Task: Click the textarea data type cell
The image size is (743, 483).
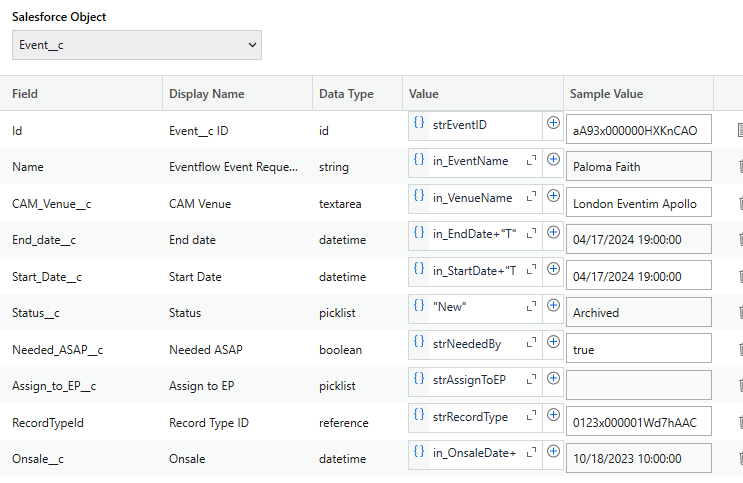Action: pyautogui.click(x=340, y=204)
